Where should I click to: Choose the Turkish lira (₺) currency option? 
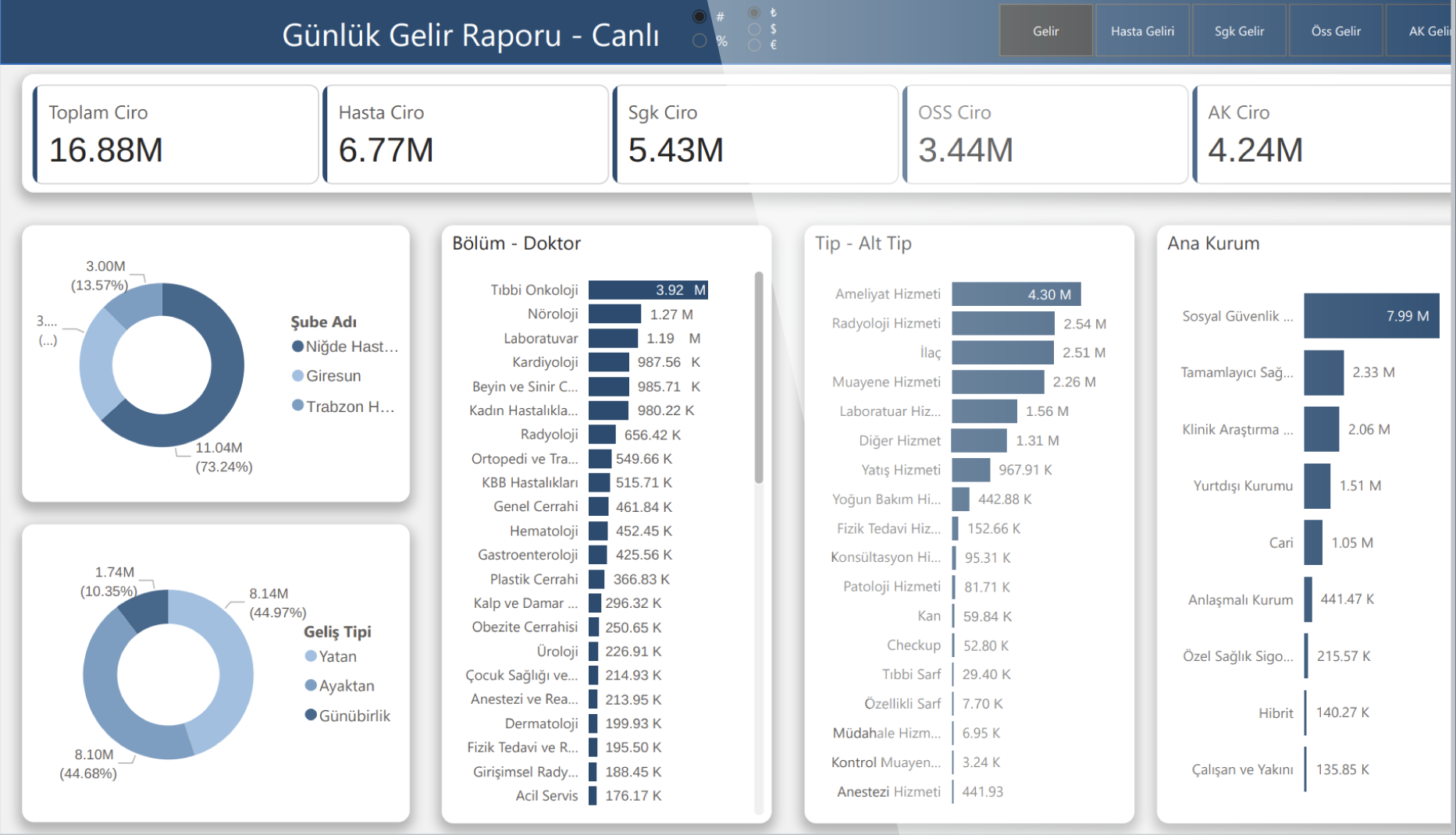point(754,12)
